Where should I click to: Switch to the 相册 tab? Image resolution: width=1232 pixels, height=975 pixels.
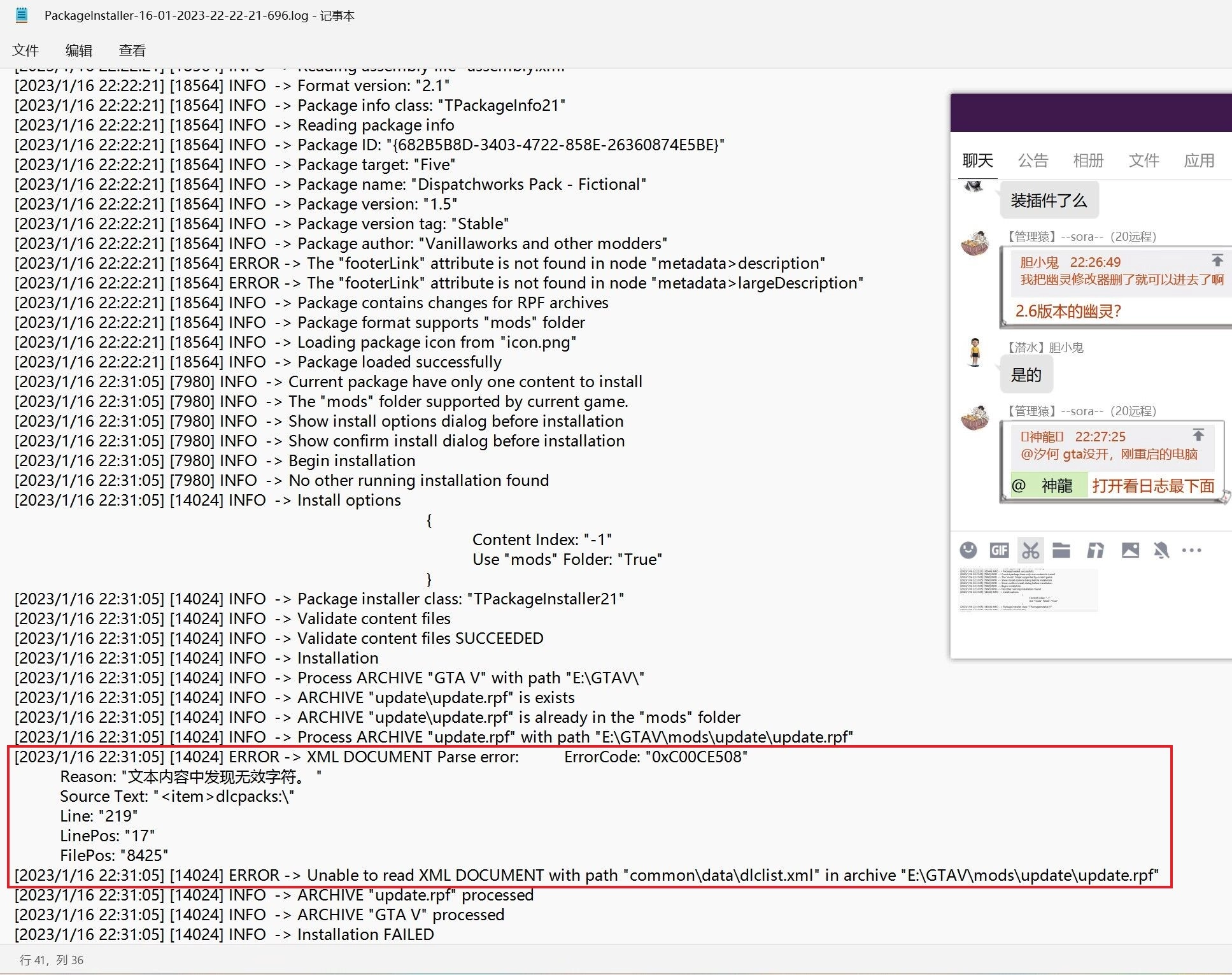coord(1088,160)
